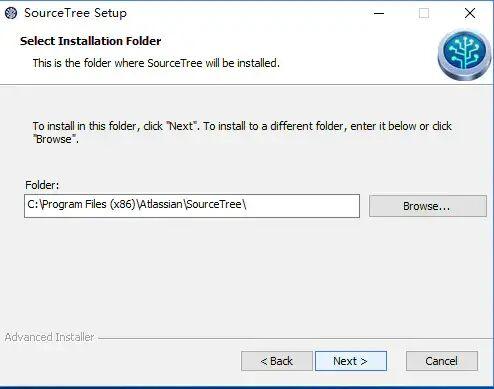Click the greyed-out maximize window icon
The height and width of the screenshot is (389, 494).
pyautogui.click(x=424, y=13)
